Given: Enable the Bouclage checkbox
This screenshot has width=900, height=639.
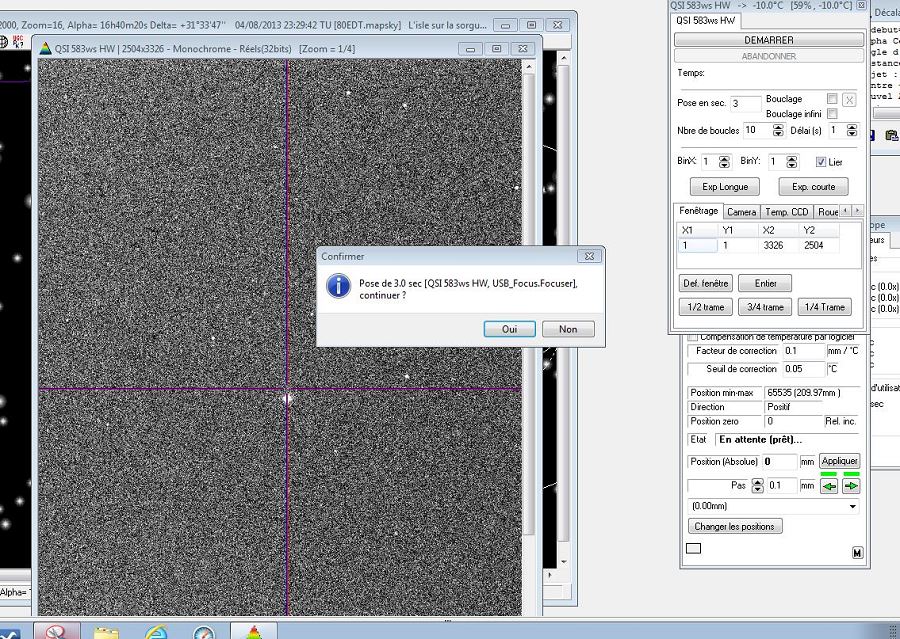Looking at the screenshot, I should 832,99.
